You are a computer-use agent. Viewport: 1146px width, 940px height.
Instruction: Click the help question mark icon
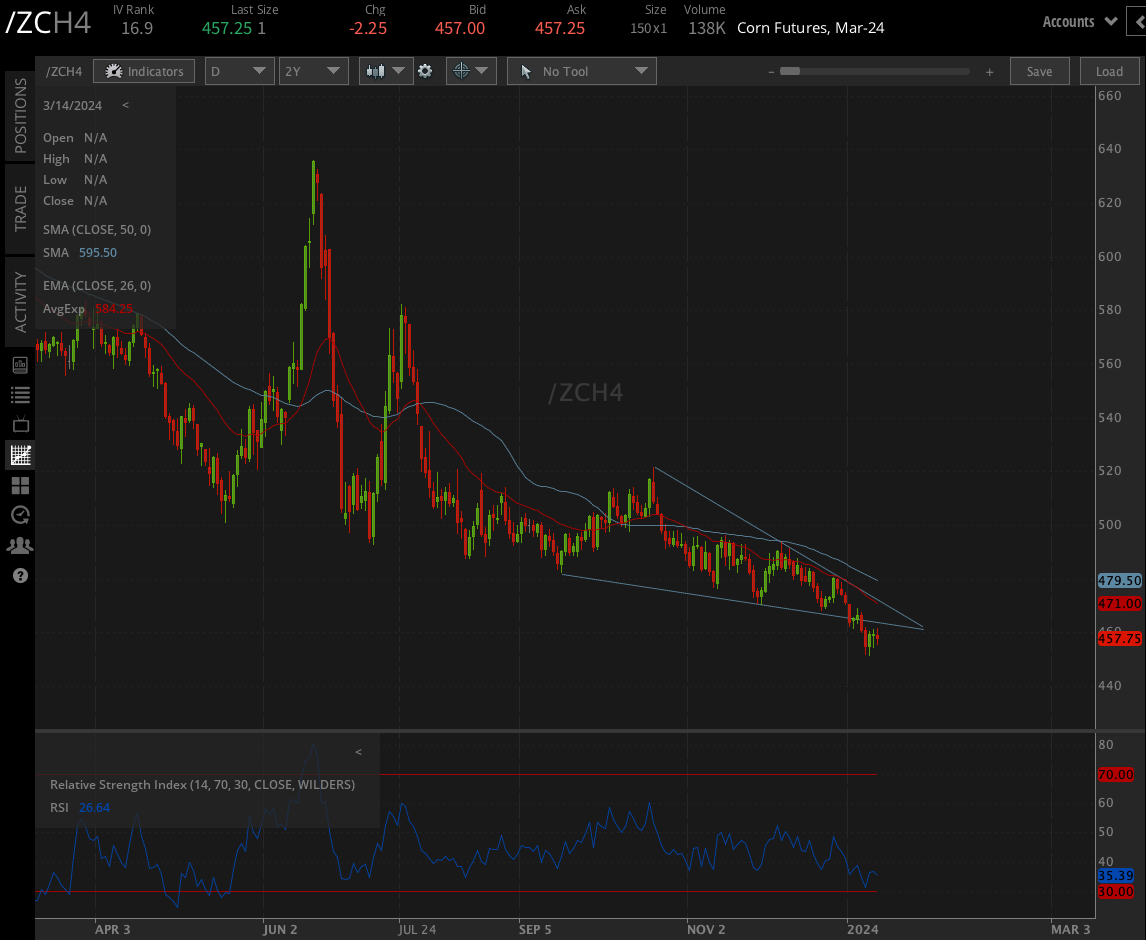pyautogui.click(x=20, y=576)
